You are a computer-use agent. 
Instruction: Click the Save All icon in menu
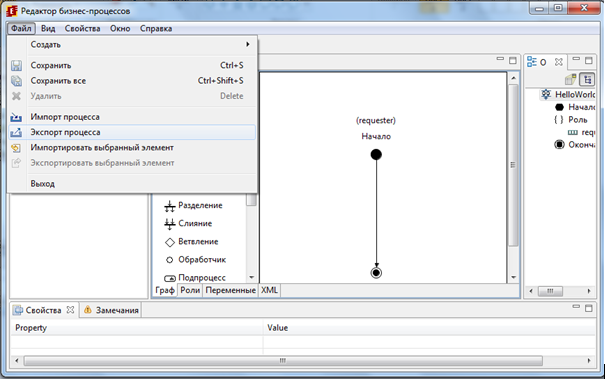pyautogui.click(x=16, y=81)
